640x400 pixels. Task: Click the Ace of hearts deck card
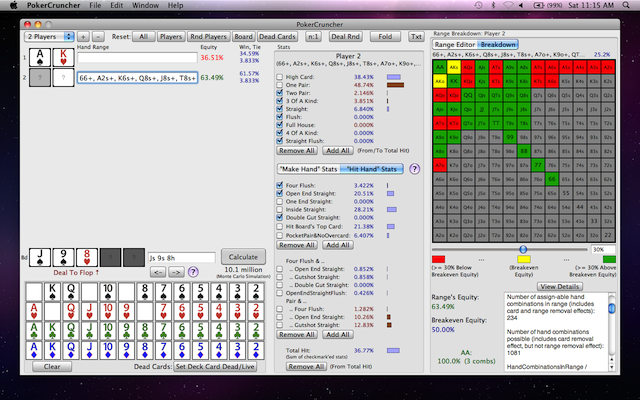tap(34, 311)
